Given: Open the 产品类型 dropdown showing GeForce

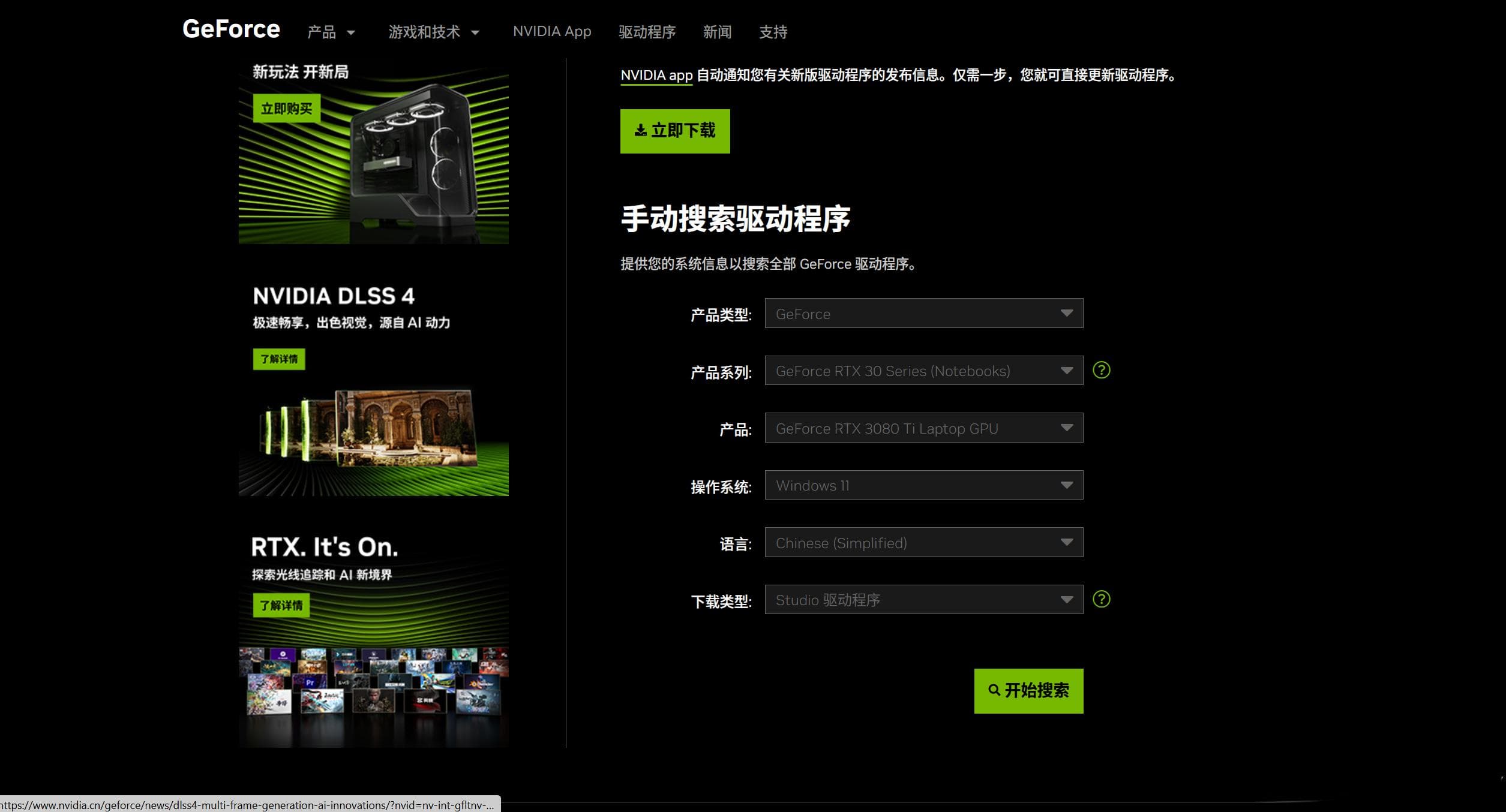Looking at the screenshot, I should (924, 313).
